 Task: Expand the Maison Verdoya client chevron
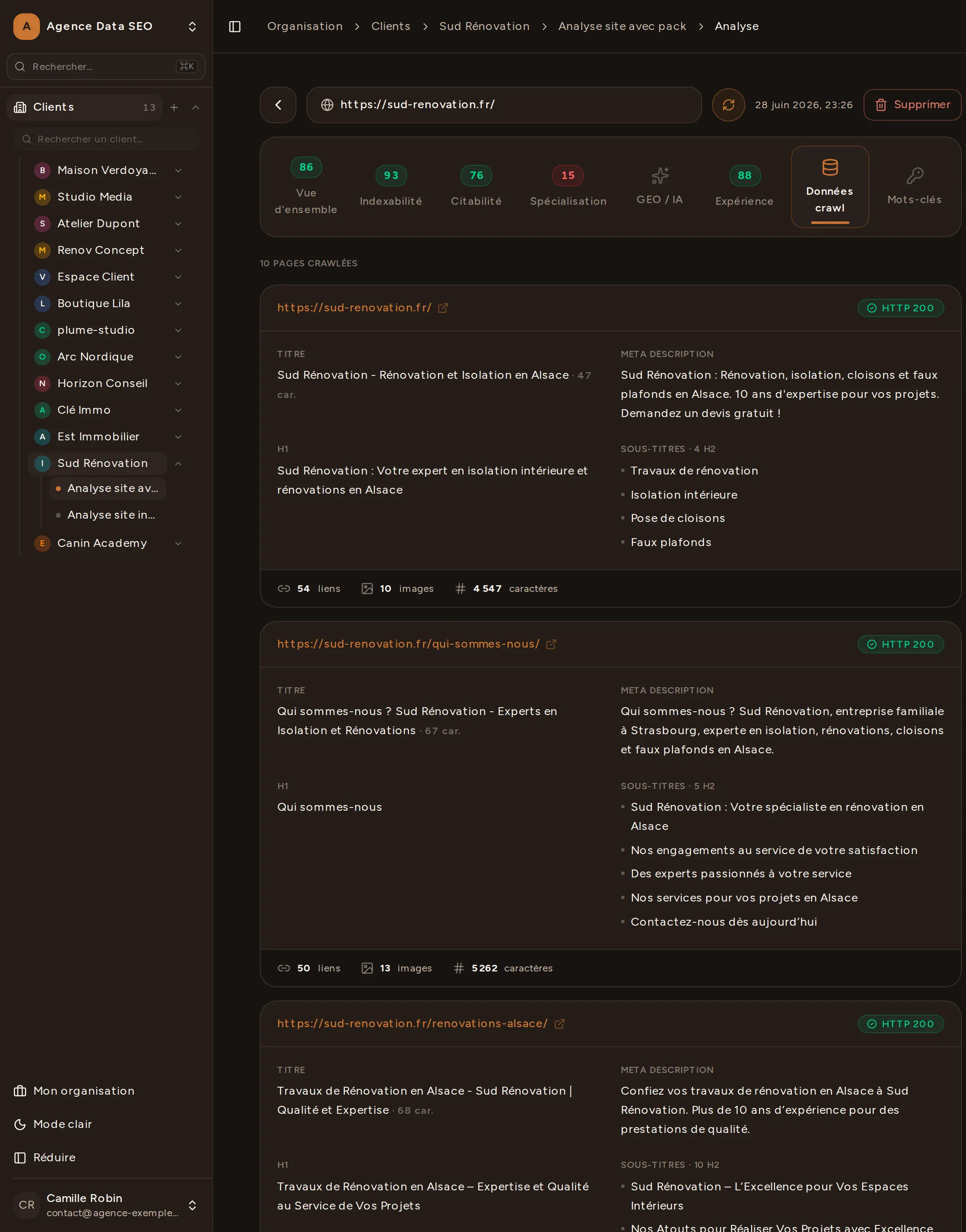point(178,170)
